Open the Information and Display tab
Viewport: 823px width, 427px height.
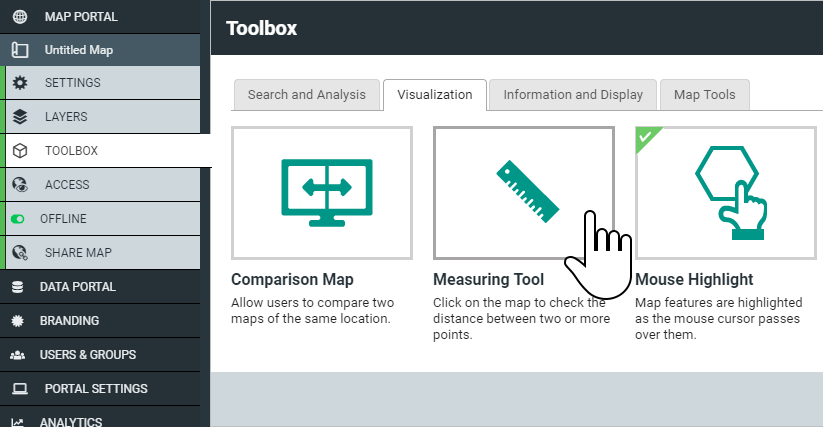(573, 95)
